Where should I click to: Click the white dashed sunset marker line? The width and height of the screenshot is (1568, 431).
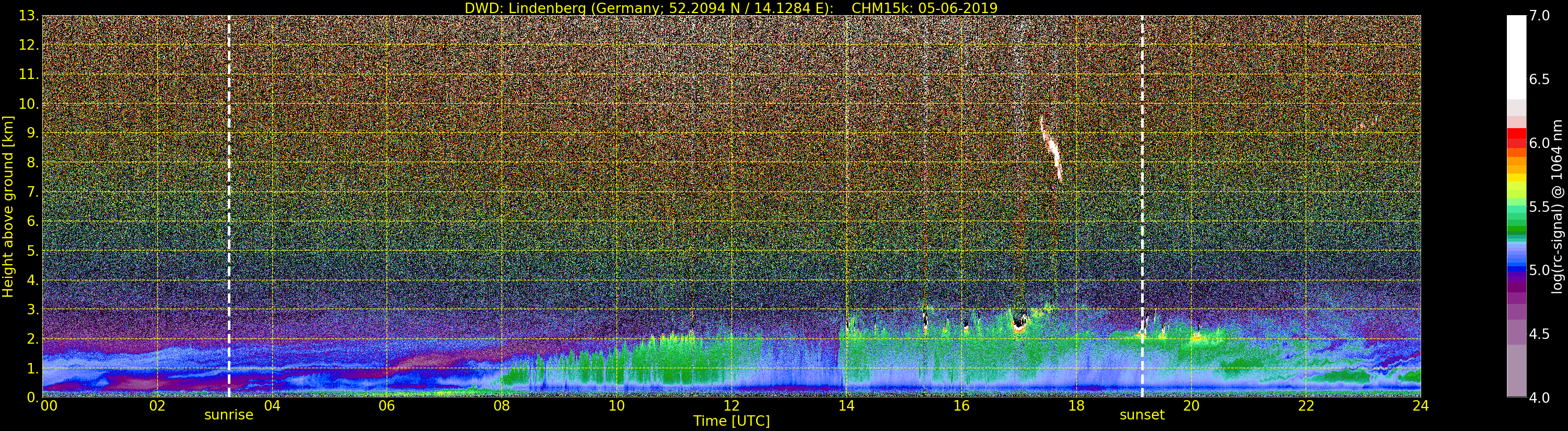click(1142, 206)
